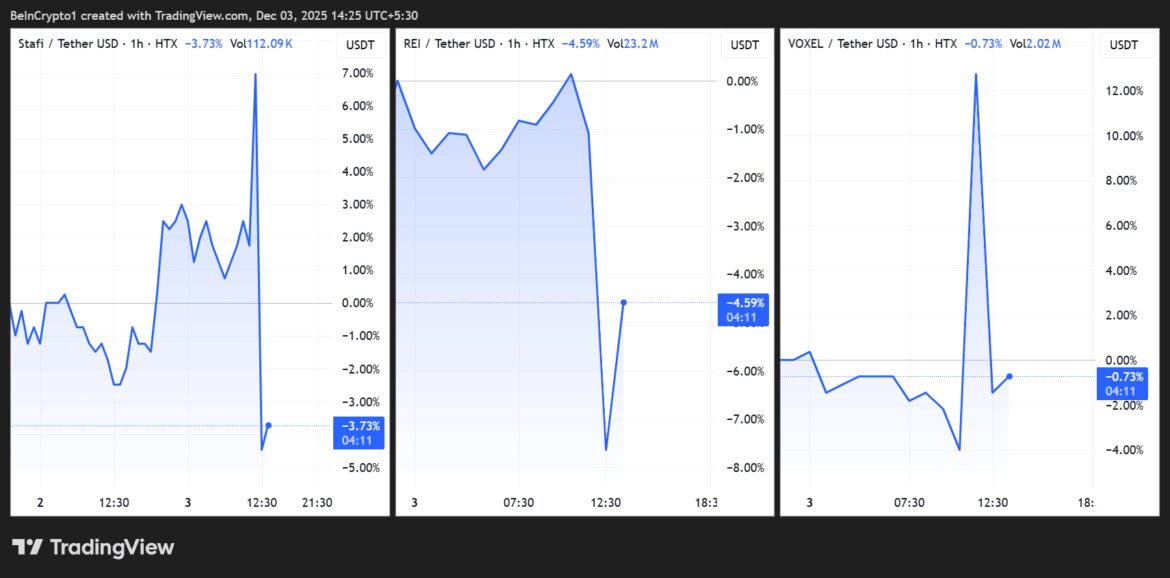Open USDT currency selector on VOXEL chart
The height and width of the screenshot is (578, 1170).
pyautogui.click(x=1124, y=45)
